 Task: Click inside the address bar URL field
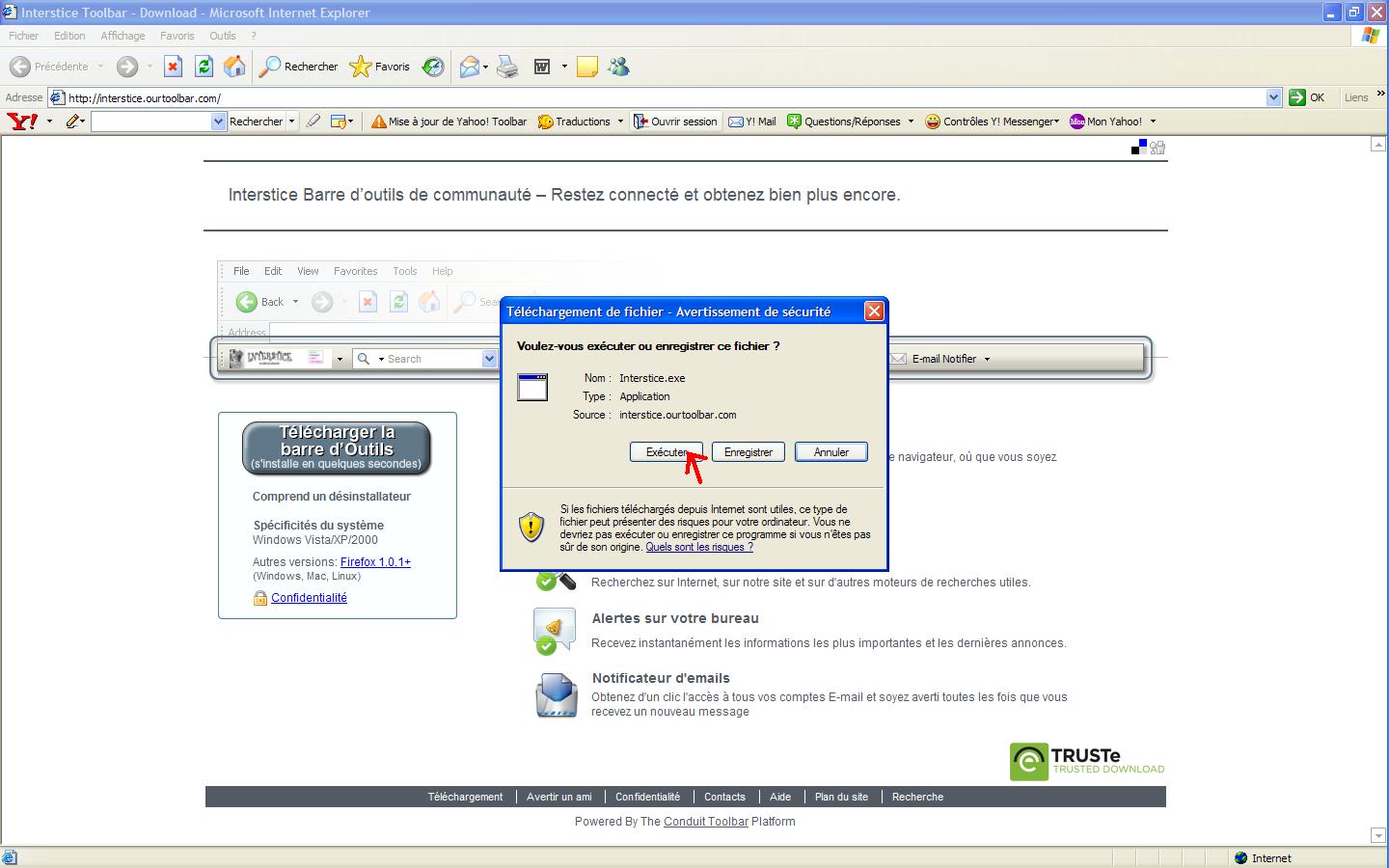(664, 97)
